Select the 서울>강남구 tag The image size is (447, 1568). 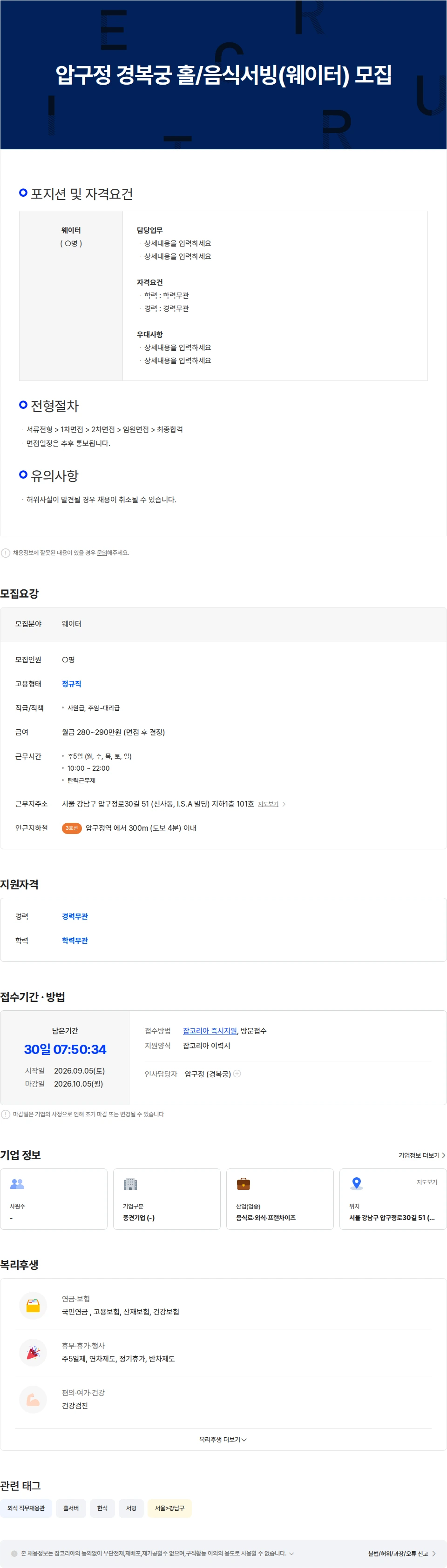point(169,1508)
